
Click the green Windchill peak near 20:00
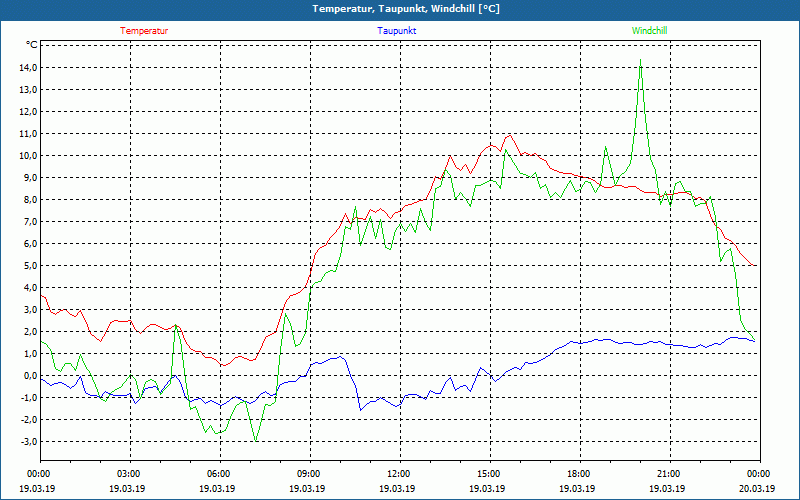coord(640,60)
